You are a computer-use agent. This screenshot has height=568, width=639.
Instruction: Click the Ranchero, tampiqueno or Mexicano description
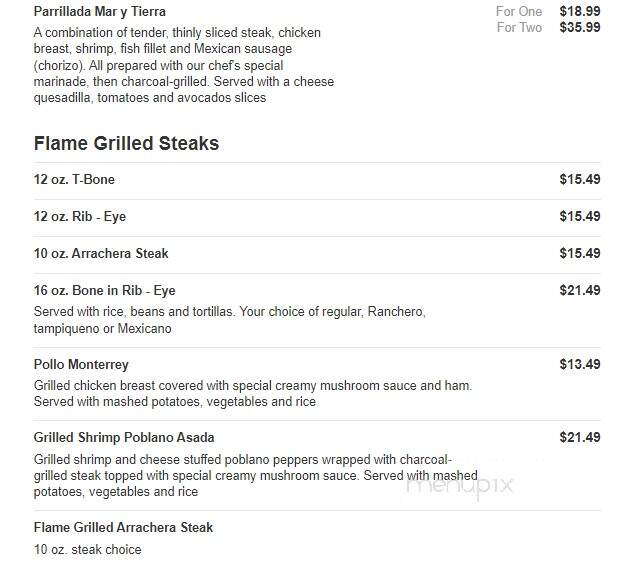(x=229, y=320)
